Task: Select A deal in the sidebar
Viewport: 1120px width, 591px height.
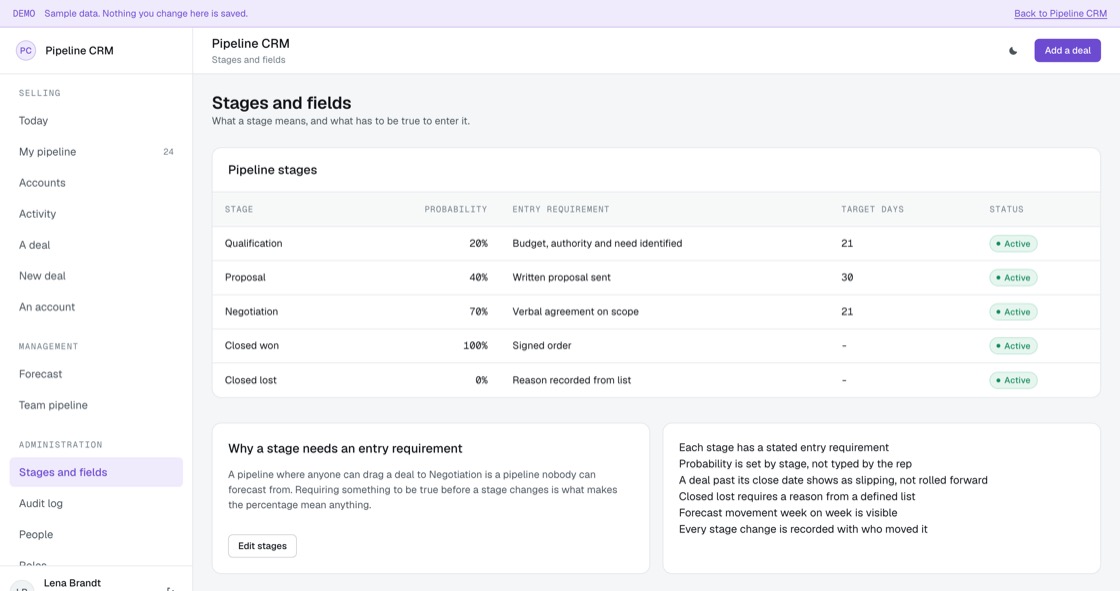Action: tap(96, 245)
